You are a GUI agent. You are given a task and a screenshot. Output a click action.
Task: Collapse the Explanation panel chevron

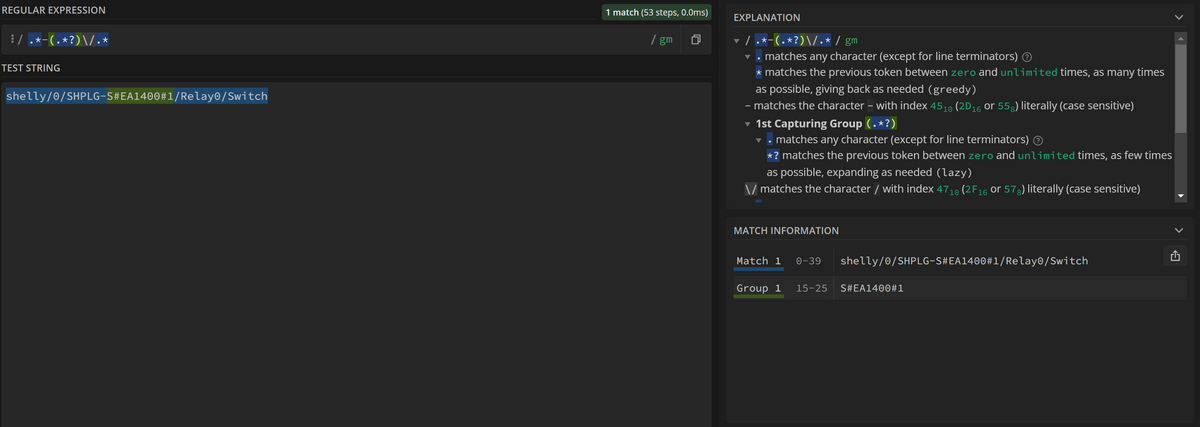click(1179, 17)
